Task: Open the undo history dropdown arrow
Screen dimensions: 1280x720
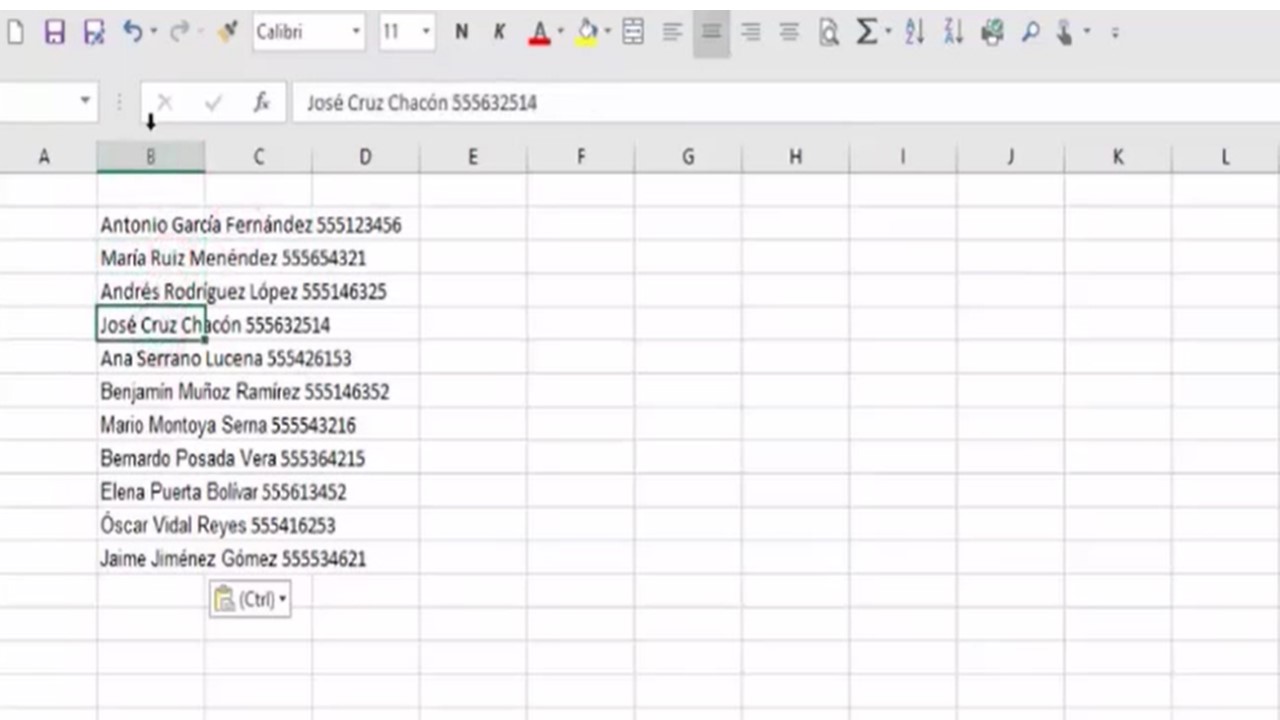Action: click(x=153, y=32)
